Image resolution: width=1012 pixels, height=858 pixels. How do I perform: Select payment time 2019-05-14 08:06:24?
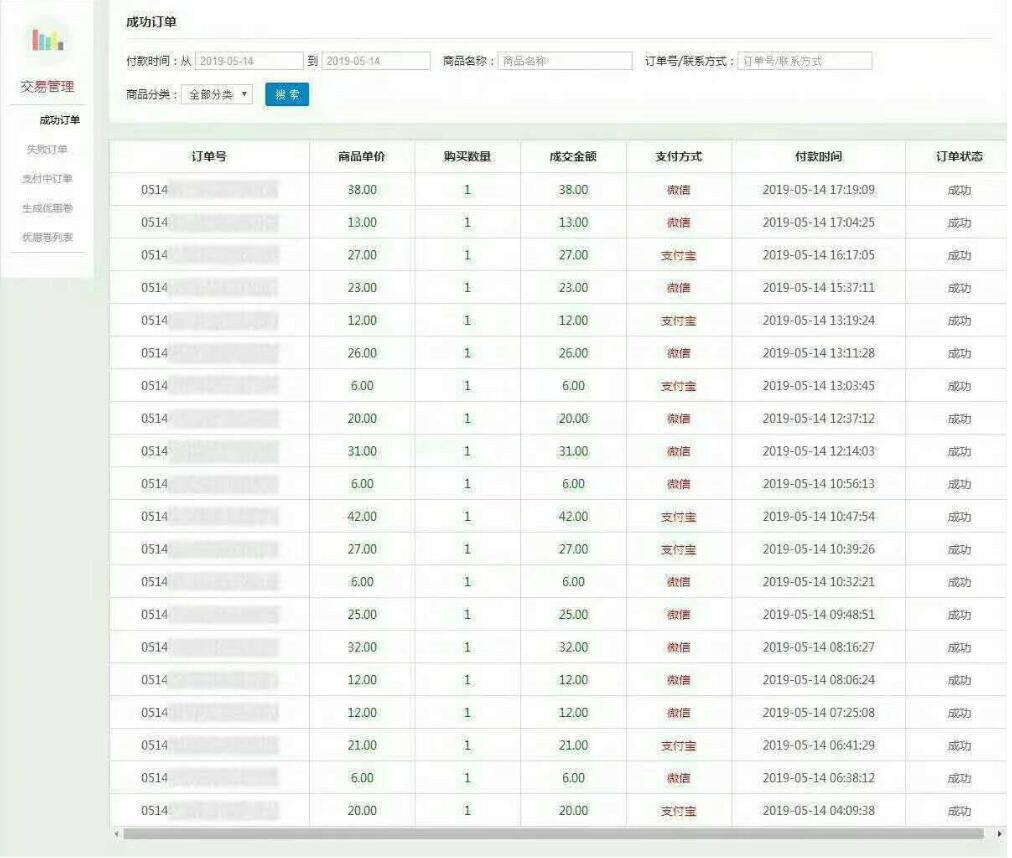point(818,680)
